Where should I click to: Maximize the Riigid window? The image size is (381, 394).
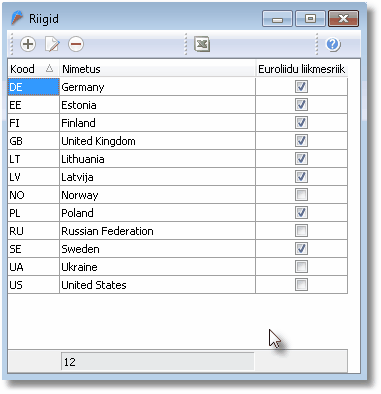[x=310, y=18]
